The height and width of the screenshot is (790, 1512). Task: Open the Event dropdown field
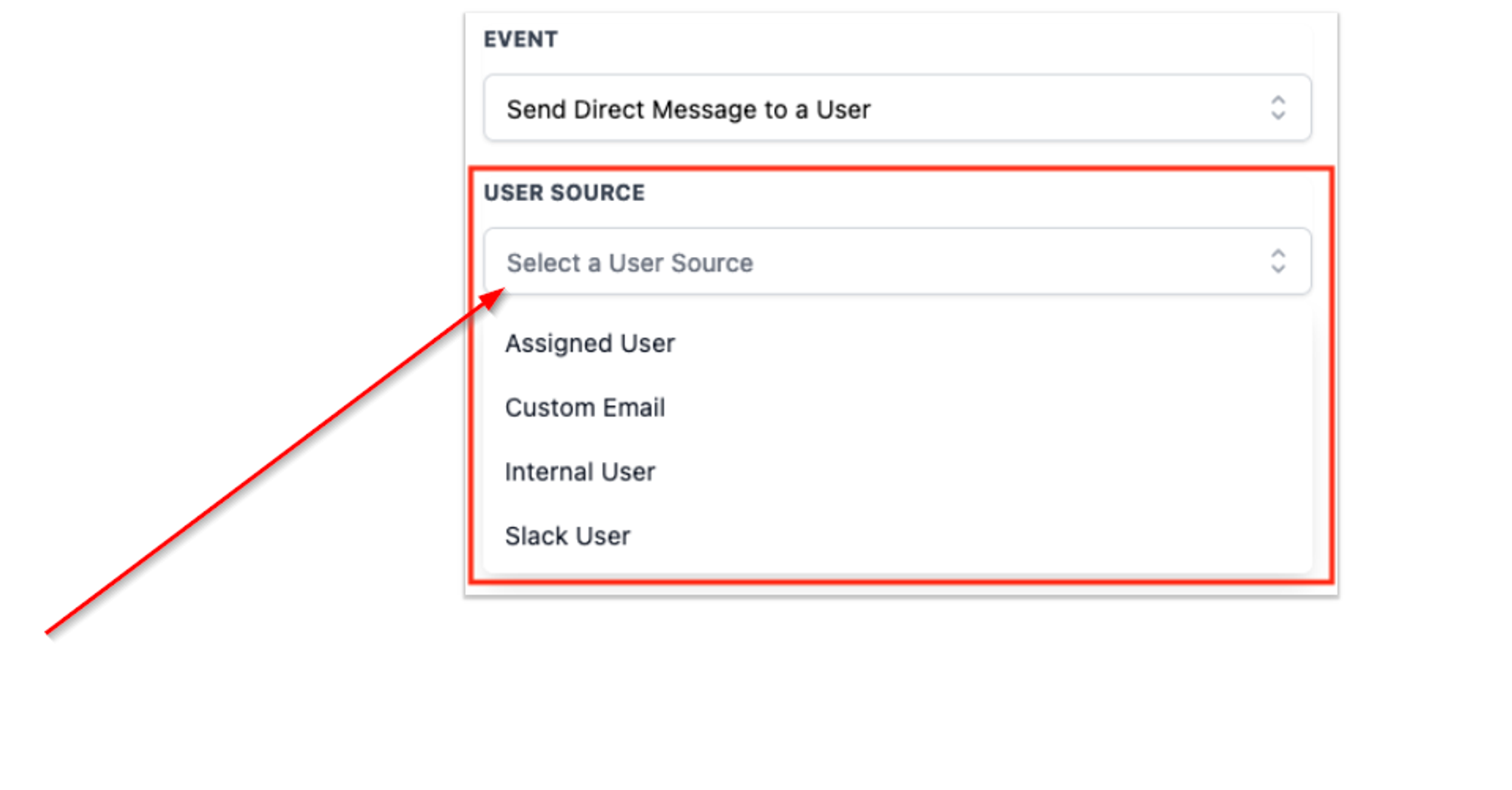[x=897, y=107]
